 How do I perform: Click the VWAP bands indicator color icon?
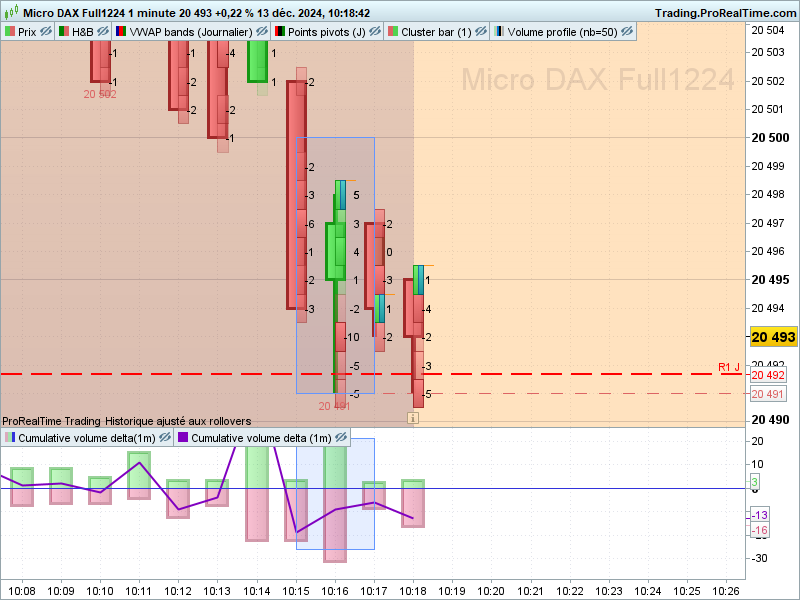tap(121, 32)
